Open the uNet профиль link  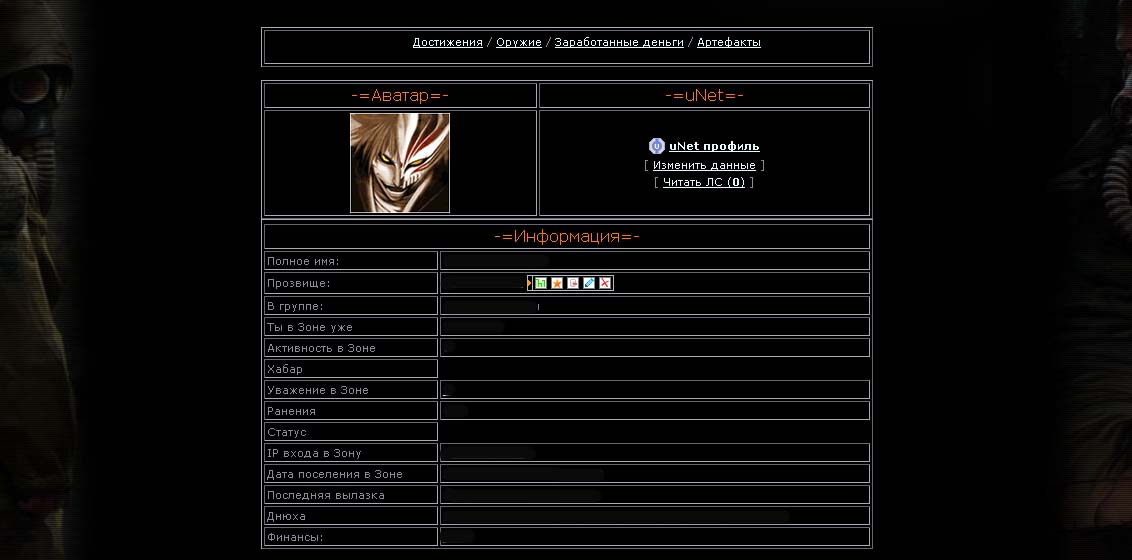(x=714, y=146)
